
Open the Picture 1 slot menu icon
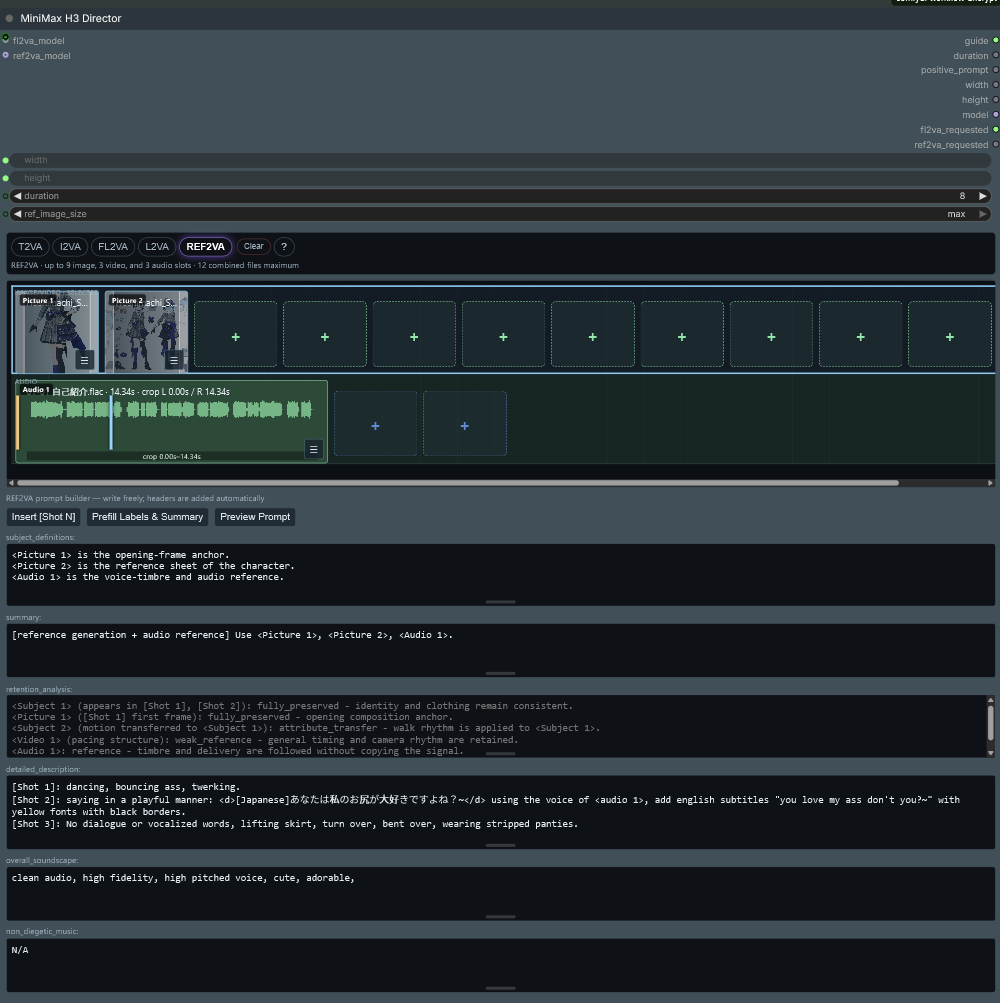[84, 360]
